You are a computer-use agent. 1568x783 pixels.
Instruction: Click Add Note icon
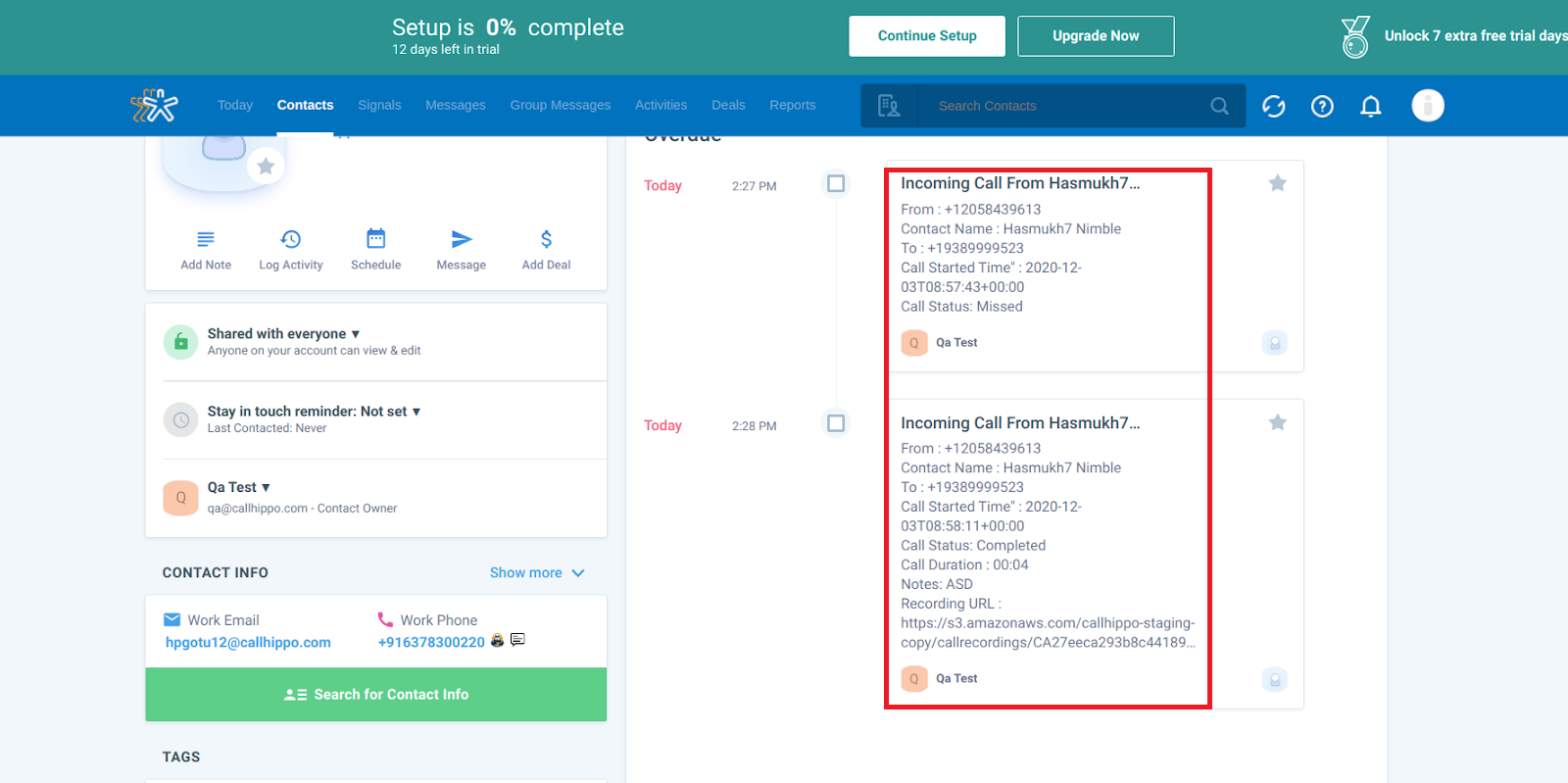pos(205,239)
